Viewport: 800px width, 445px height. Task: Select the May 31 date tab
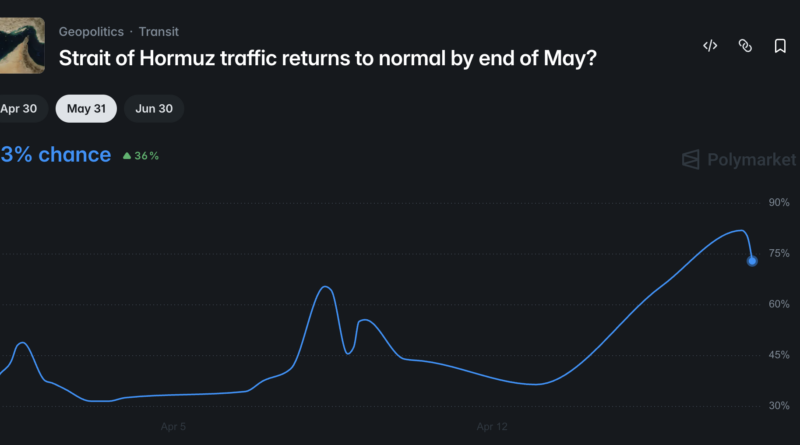click(x=86, y=109)
